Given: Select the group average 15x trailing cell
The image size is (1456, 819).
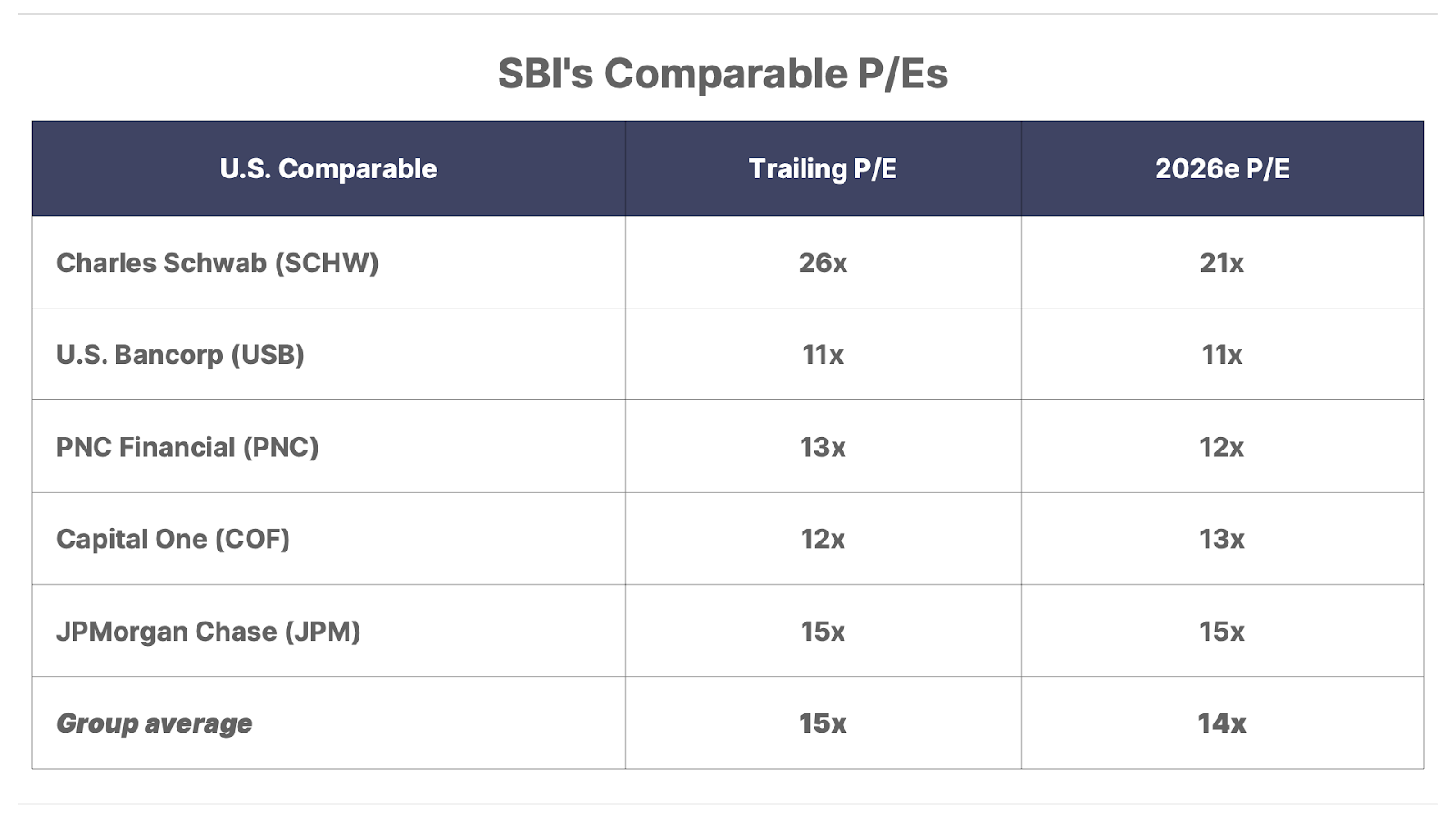Looking at the screenshot, I should (823, 723).
